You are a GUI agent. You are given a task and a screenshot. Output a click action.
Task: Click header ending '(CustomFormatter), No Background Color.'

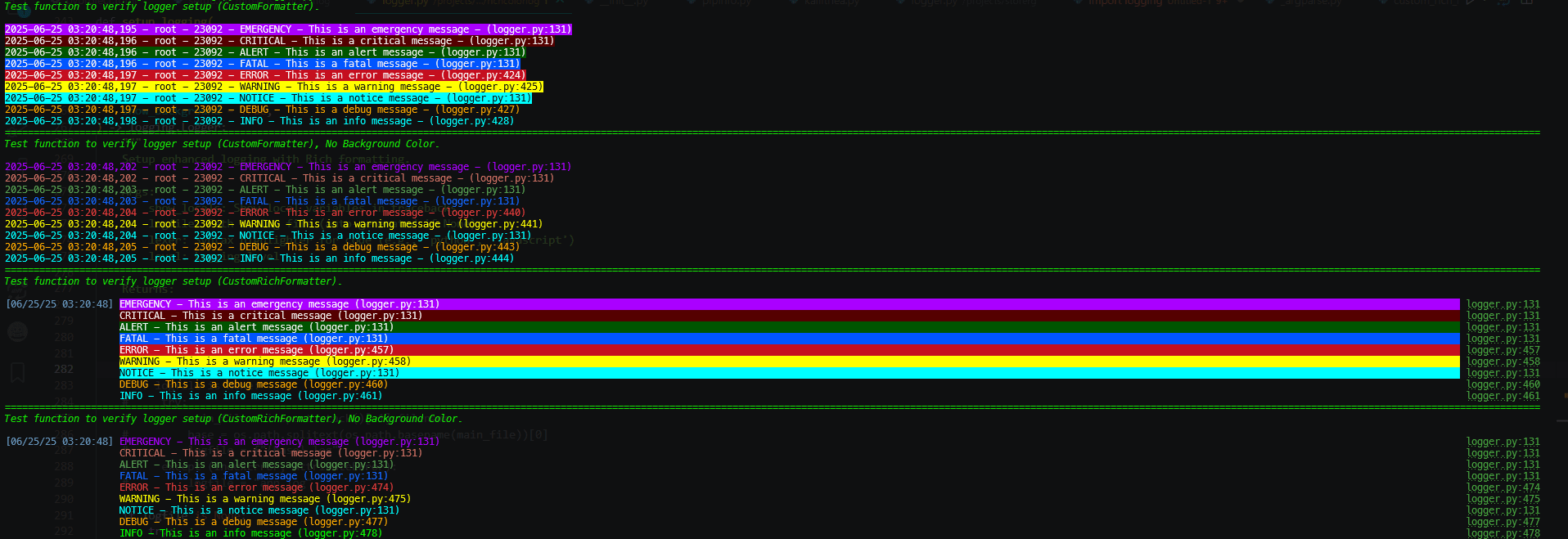222,144
